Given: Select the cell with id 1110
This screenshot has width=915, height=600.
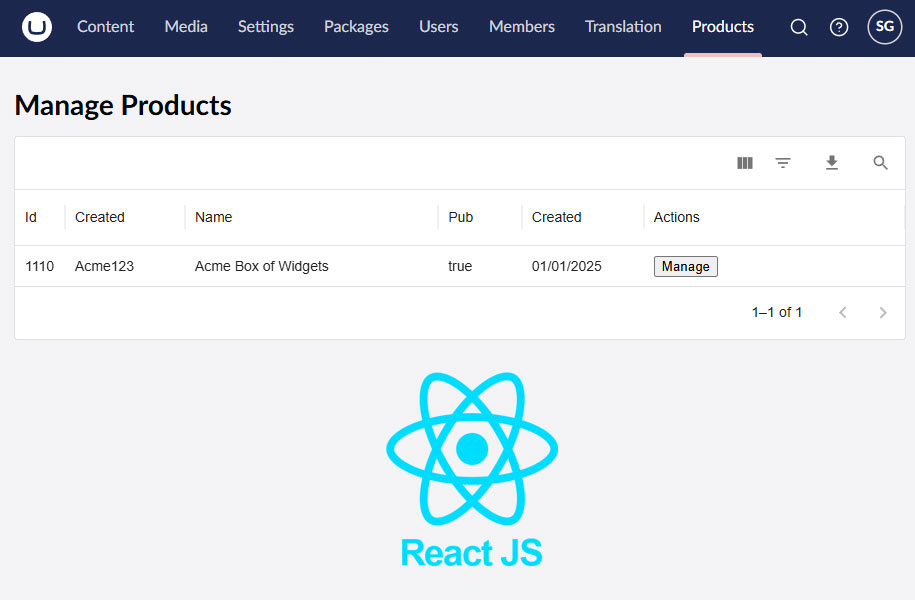Looking at the screenshot, I should click(40, 266).
